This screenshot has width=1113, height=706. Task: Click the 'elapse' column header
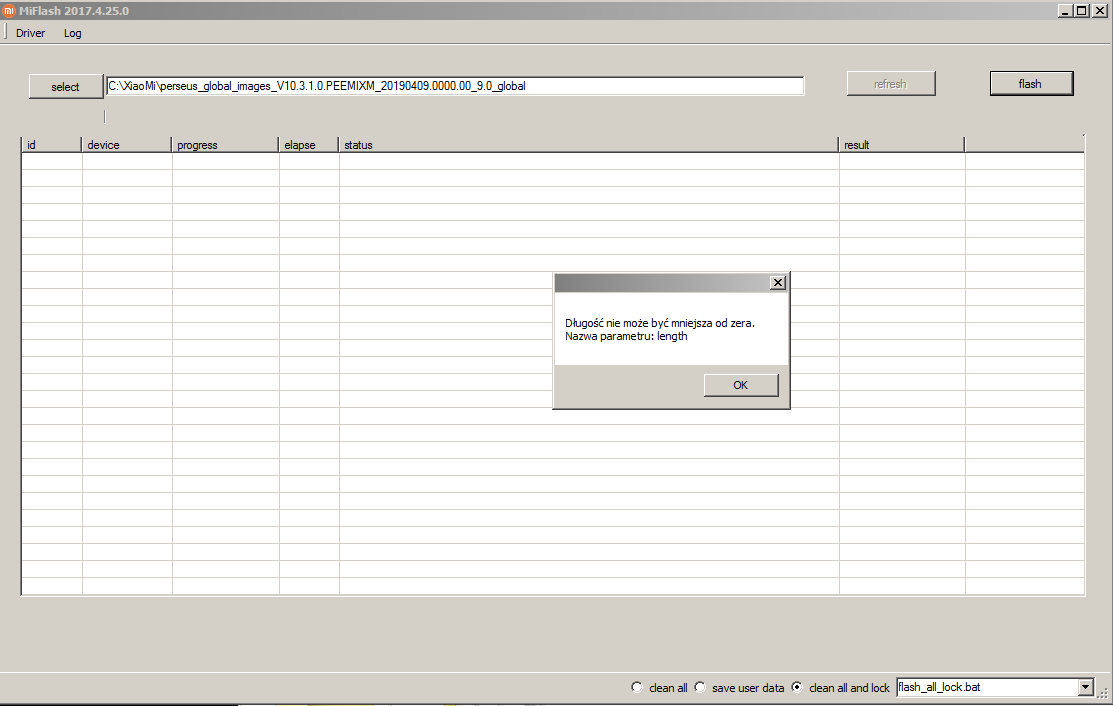tap(308, 145)
